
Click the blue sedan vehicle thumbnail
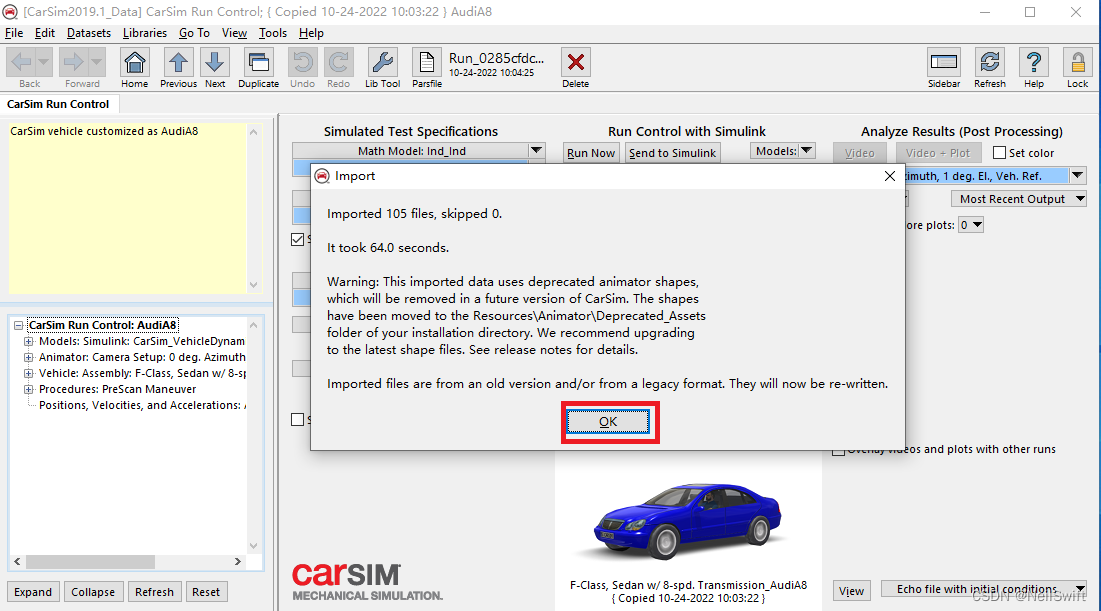point(687,519)
